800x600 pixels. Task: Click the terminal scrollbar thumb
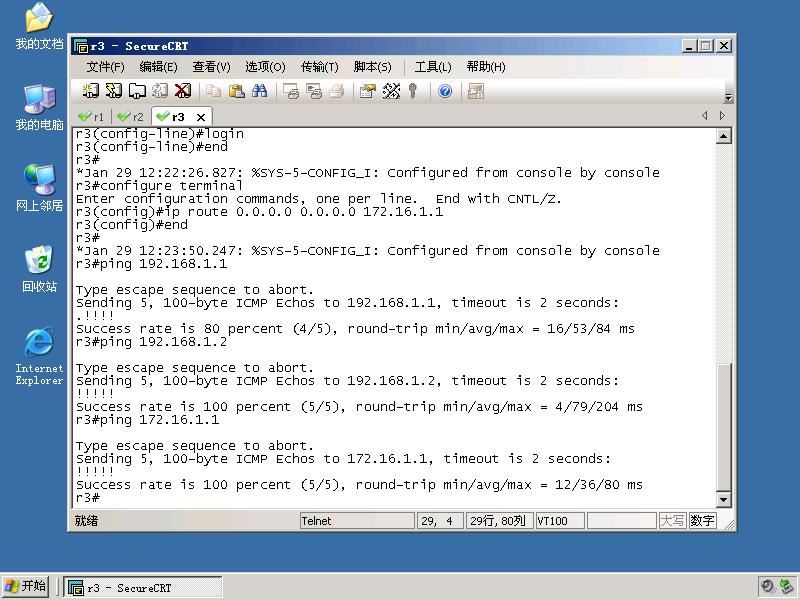pyautogui.click(x=723, y=427)
